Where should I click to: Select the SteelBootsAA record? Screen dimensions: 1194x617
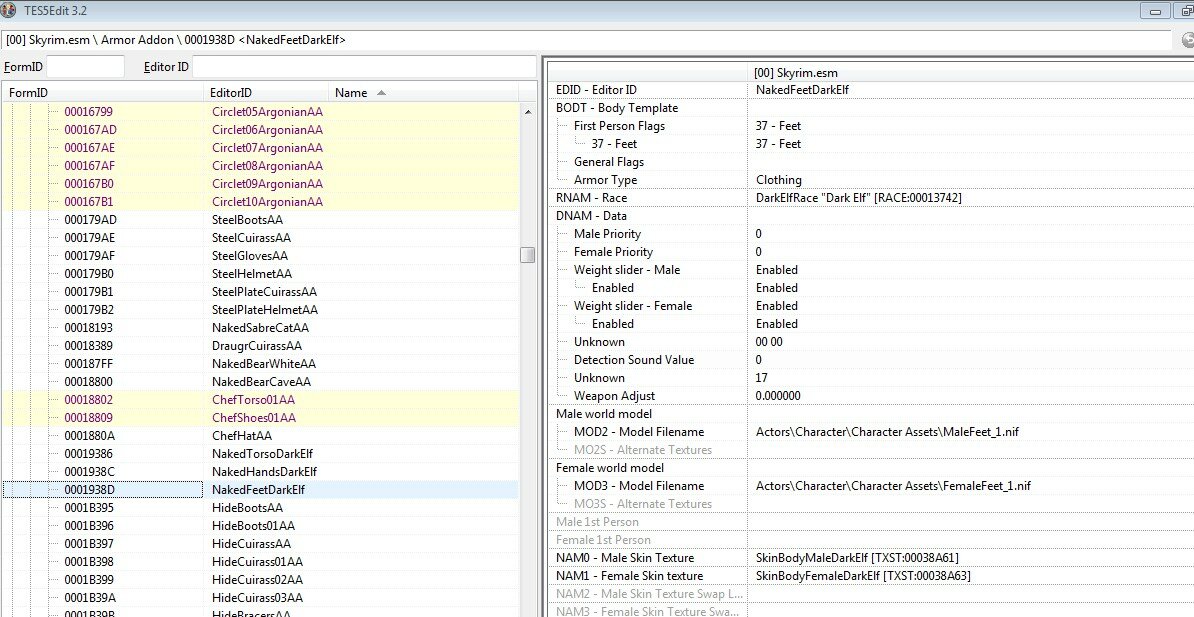[260, 220]
